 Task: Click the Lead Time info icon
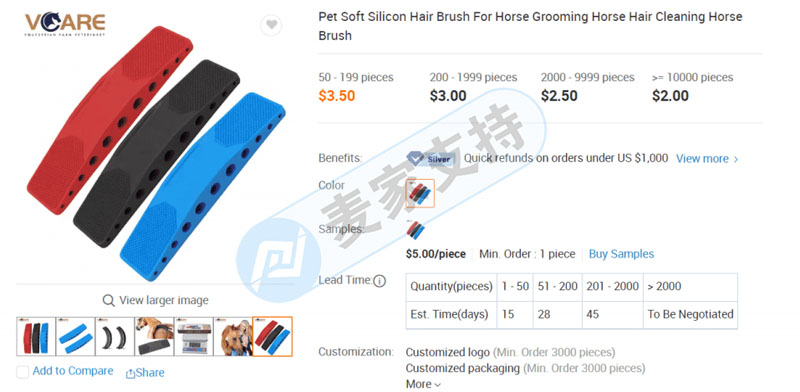point(380,281)
